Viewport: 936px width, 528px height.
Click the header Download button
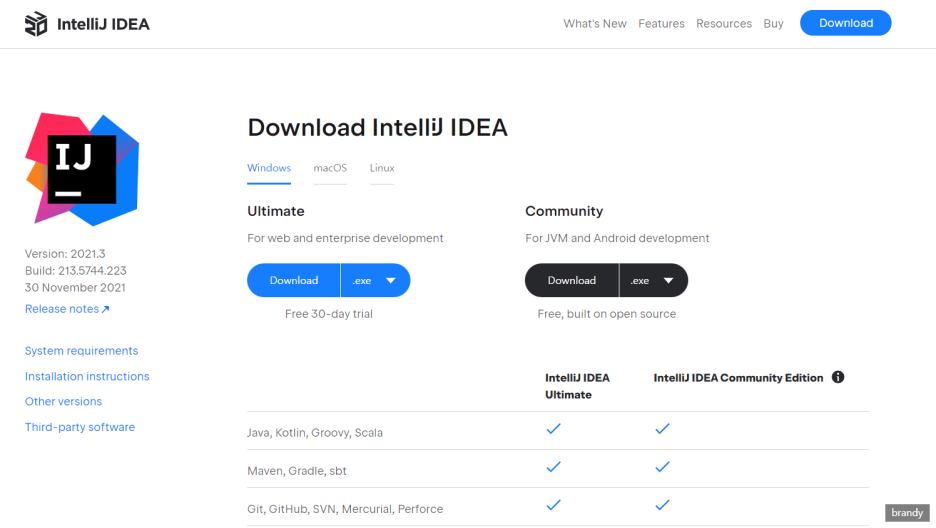pos(845,23)
